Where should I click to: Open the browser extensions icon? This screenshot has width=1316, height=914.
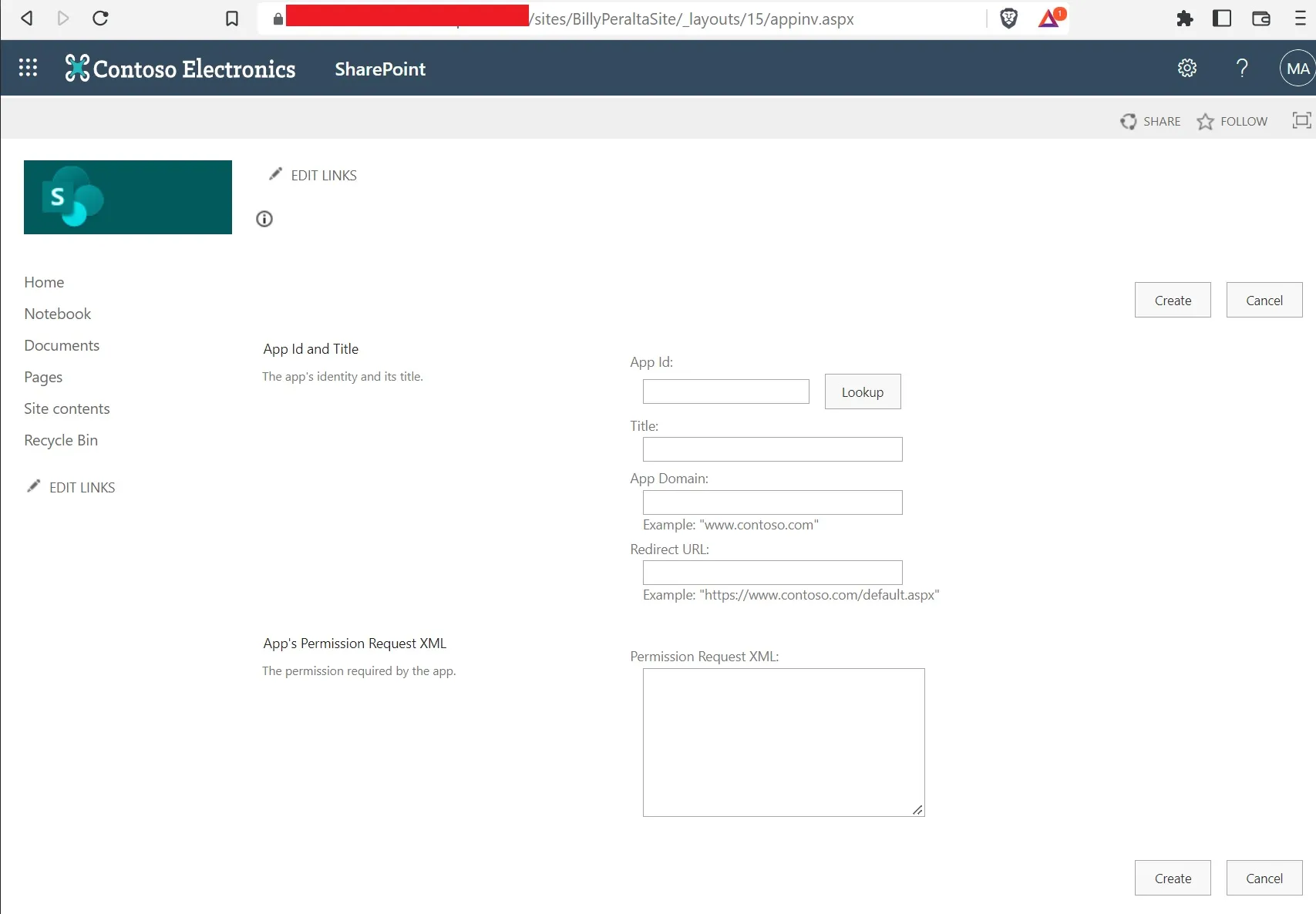1185,18
